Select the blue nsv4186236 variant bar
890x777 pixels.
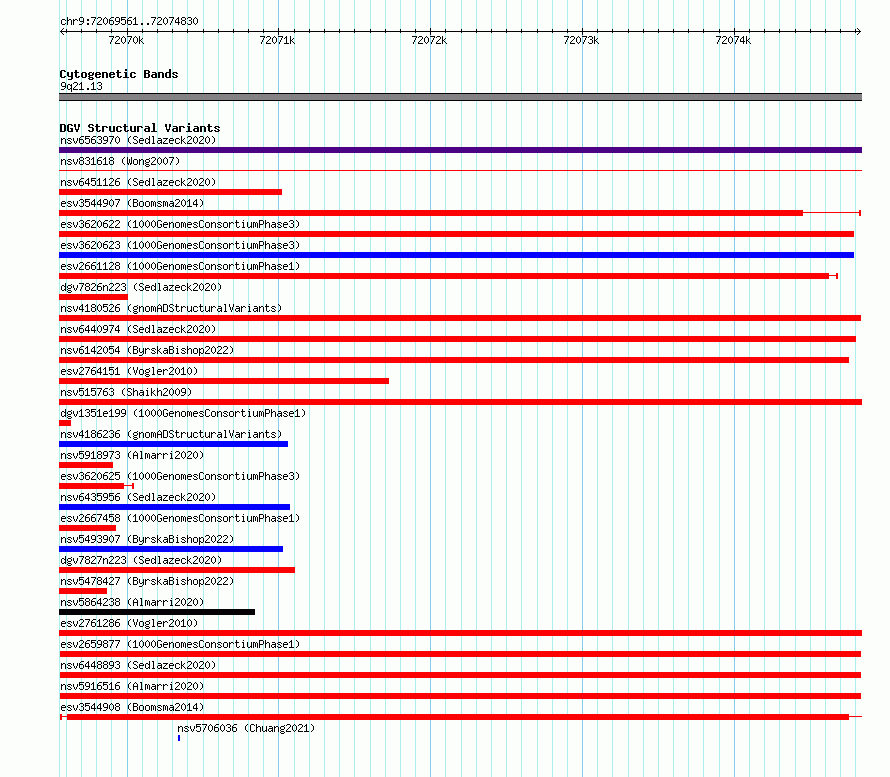(x=174, y=444)
